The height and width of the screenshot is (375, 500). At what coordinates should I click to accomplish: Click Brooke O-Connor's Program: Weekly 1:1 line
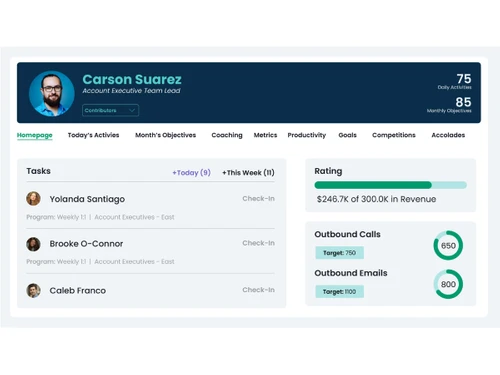click(100, 262)
